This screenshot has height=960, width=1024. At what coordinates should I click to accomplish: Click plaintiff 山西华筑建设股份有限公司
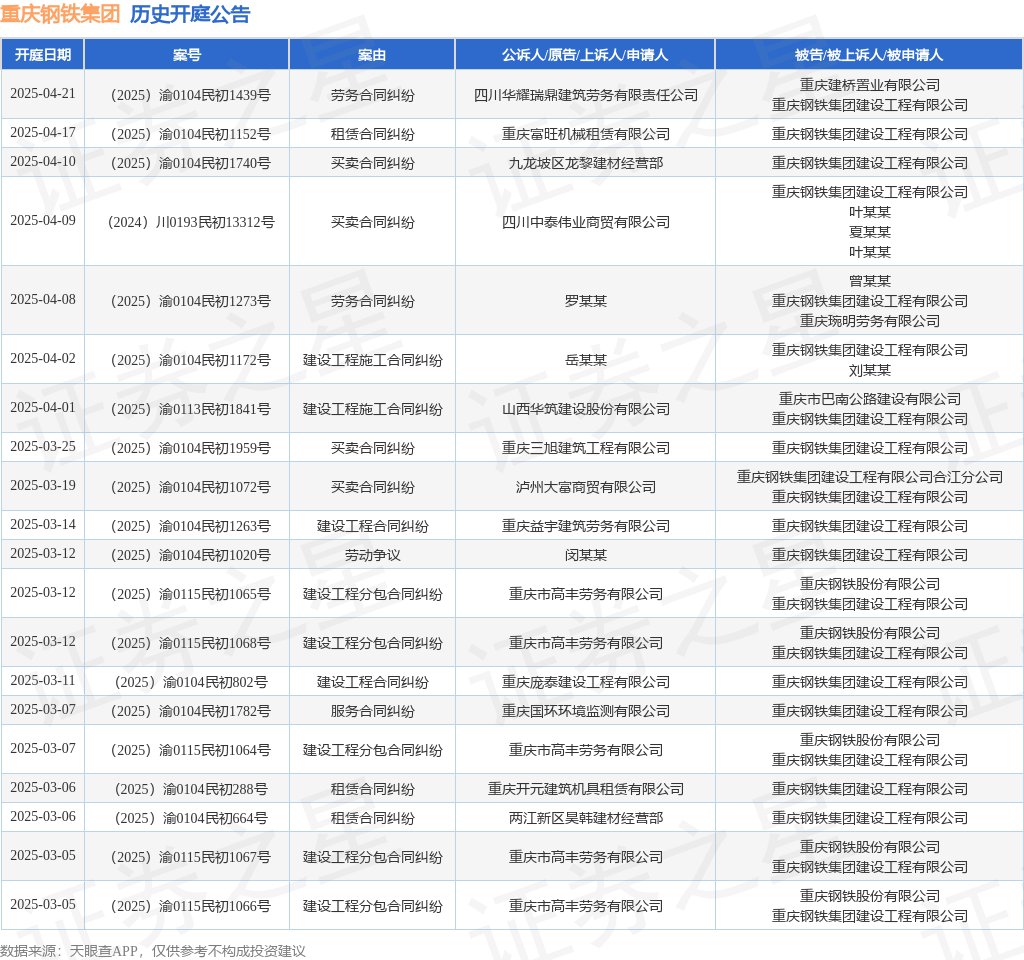[586, 409]
